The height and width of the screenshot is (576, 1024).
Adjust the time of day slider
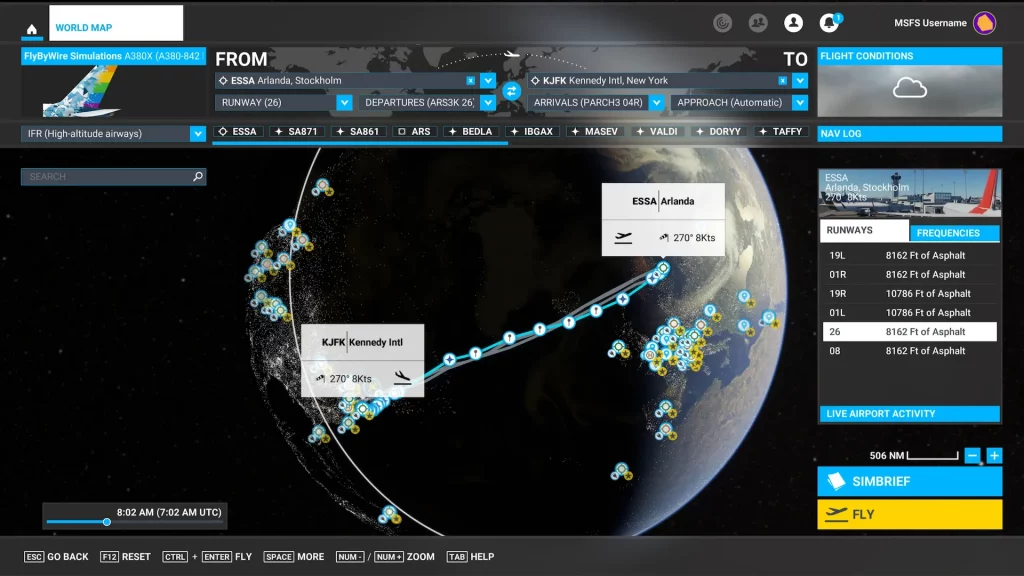(107, 522)
